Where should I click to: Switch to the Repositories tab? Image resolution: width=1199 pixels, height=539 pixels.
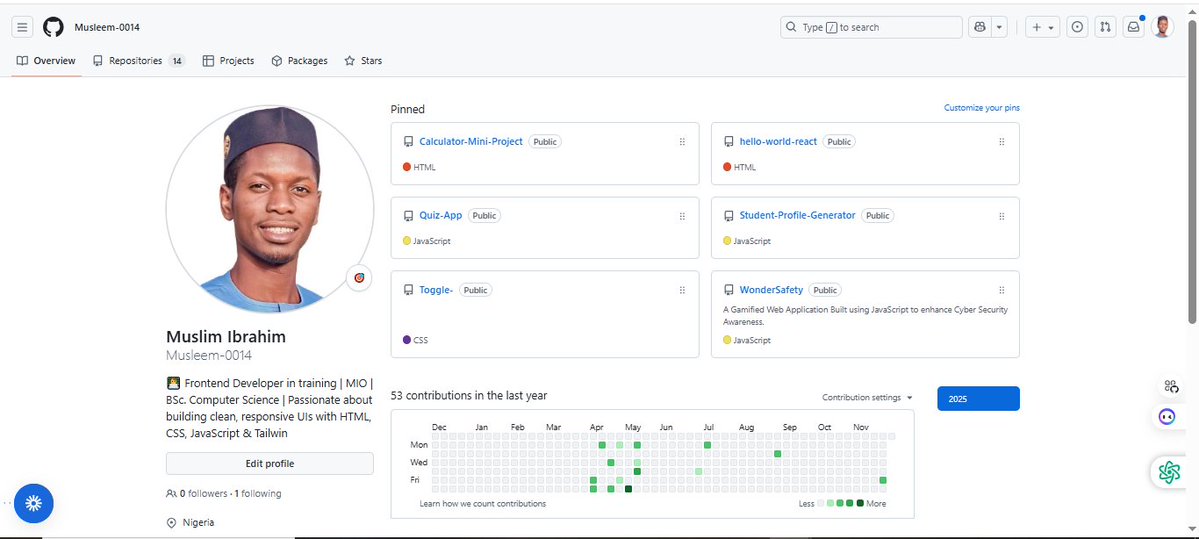click(138, 60)
